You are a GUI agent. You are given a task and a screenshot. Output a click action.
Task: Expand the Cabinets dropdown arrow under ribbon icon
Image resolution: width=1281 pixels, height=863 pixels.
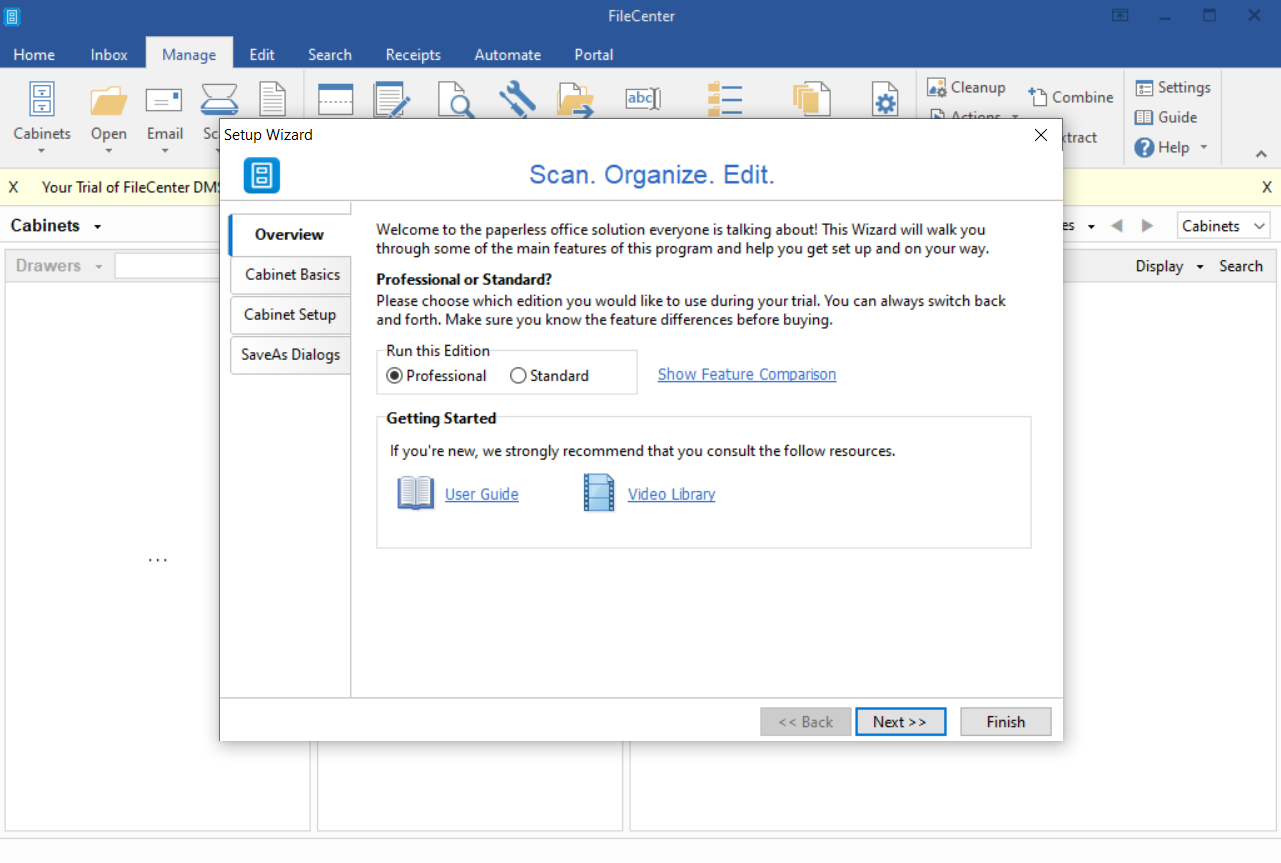tap(42, 151)
